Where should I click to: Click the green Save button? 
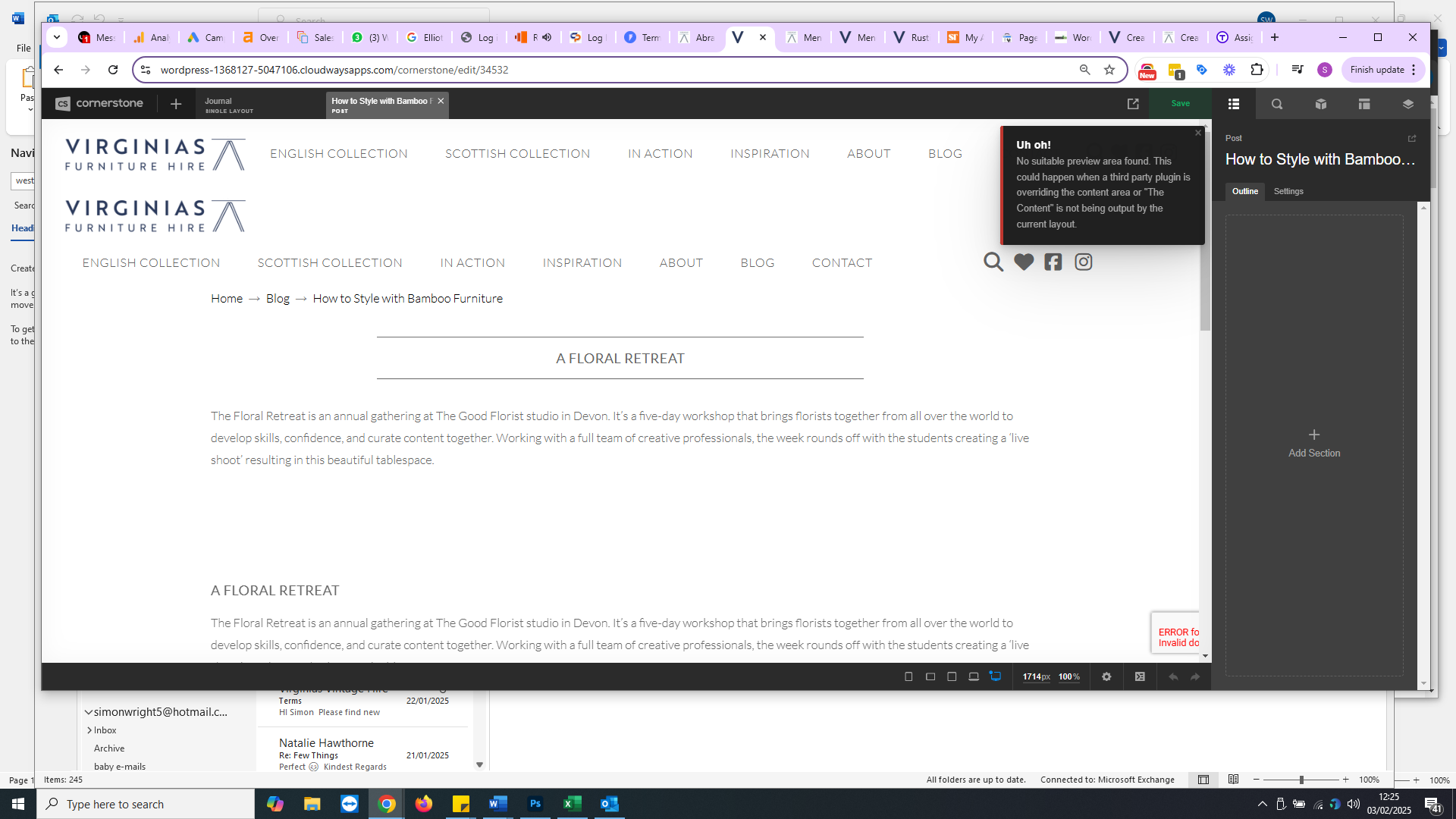click(x=1180, y=104)
